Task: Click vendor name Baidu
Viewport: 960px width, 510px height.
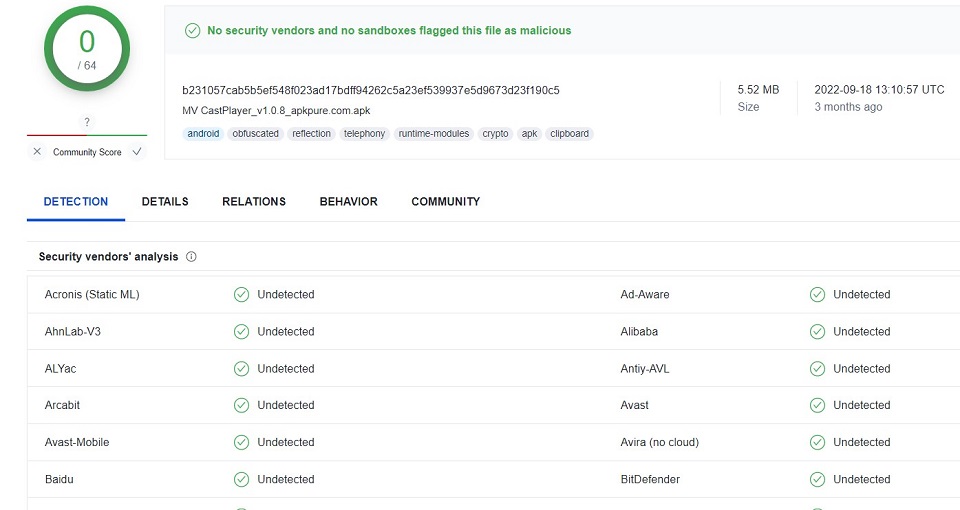Action: [59, 479]
